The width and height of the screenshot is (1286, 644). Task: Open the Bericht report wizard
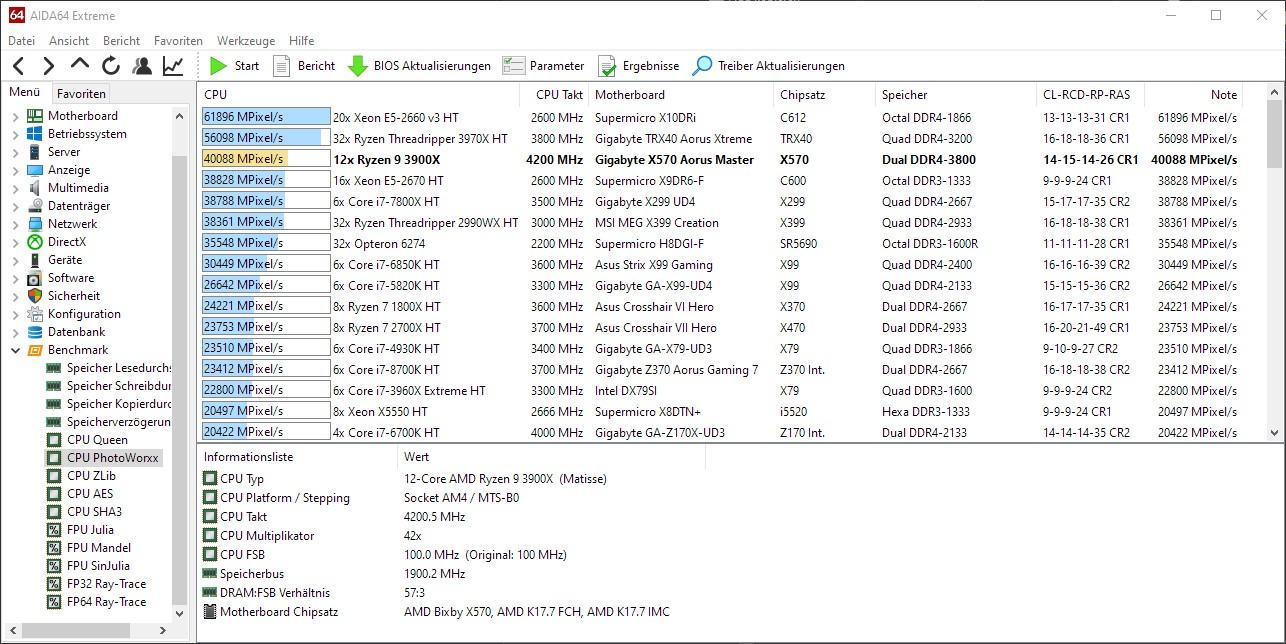tap(304, 66)
